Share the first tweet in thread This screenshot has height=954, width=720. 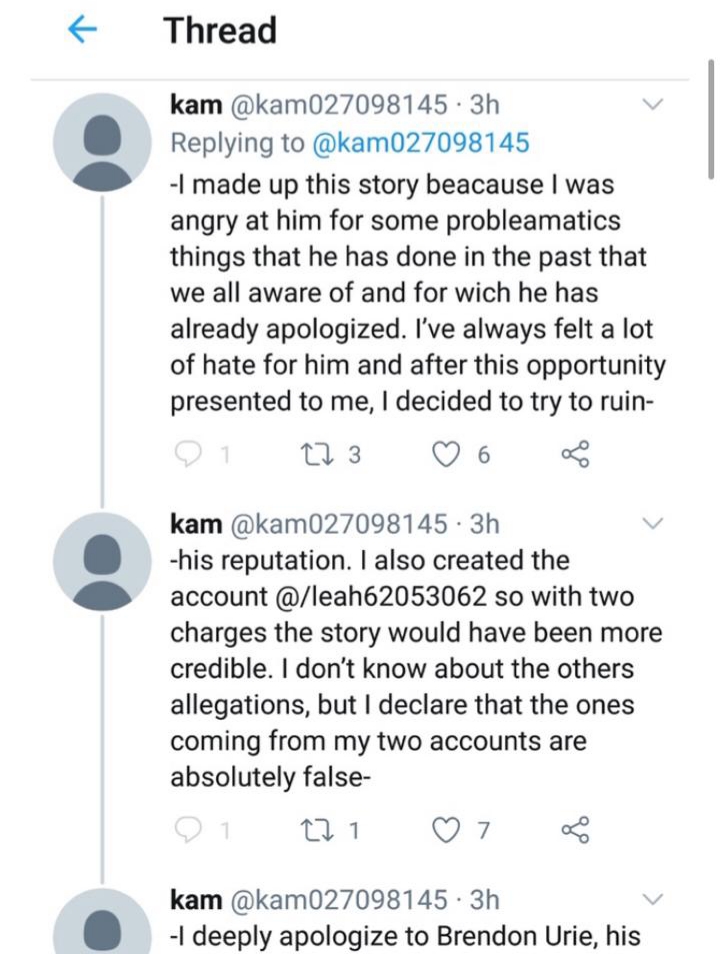(576, 455)
